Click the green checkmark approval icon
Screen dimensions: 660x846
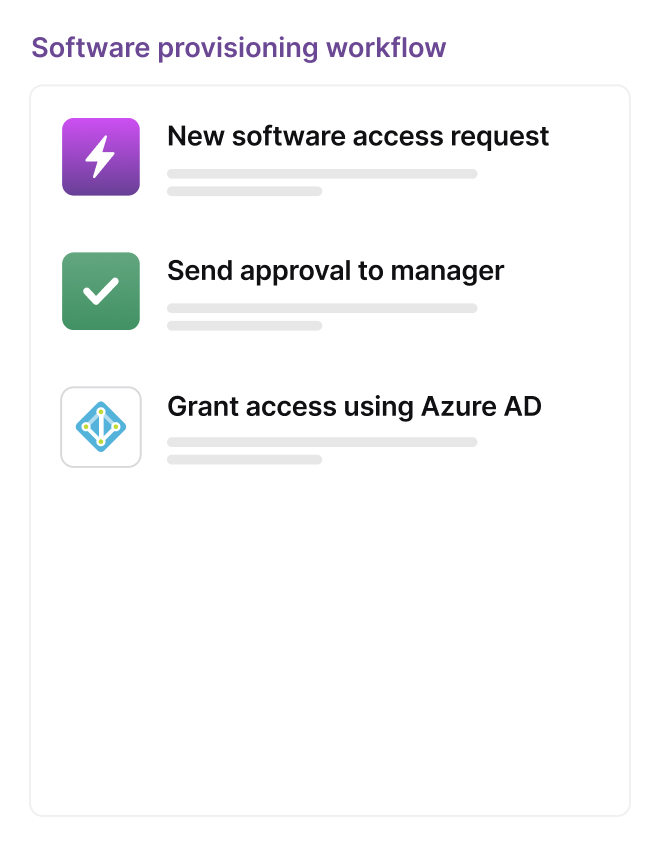point(100,291)
